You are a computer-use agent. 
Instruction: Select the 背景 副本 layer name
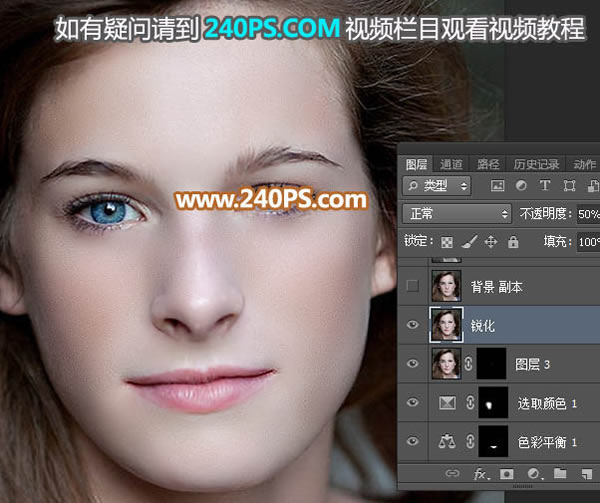496,286
